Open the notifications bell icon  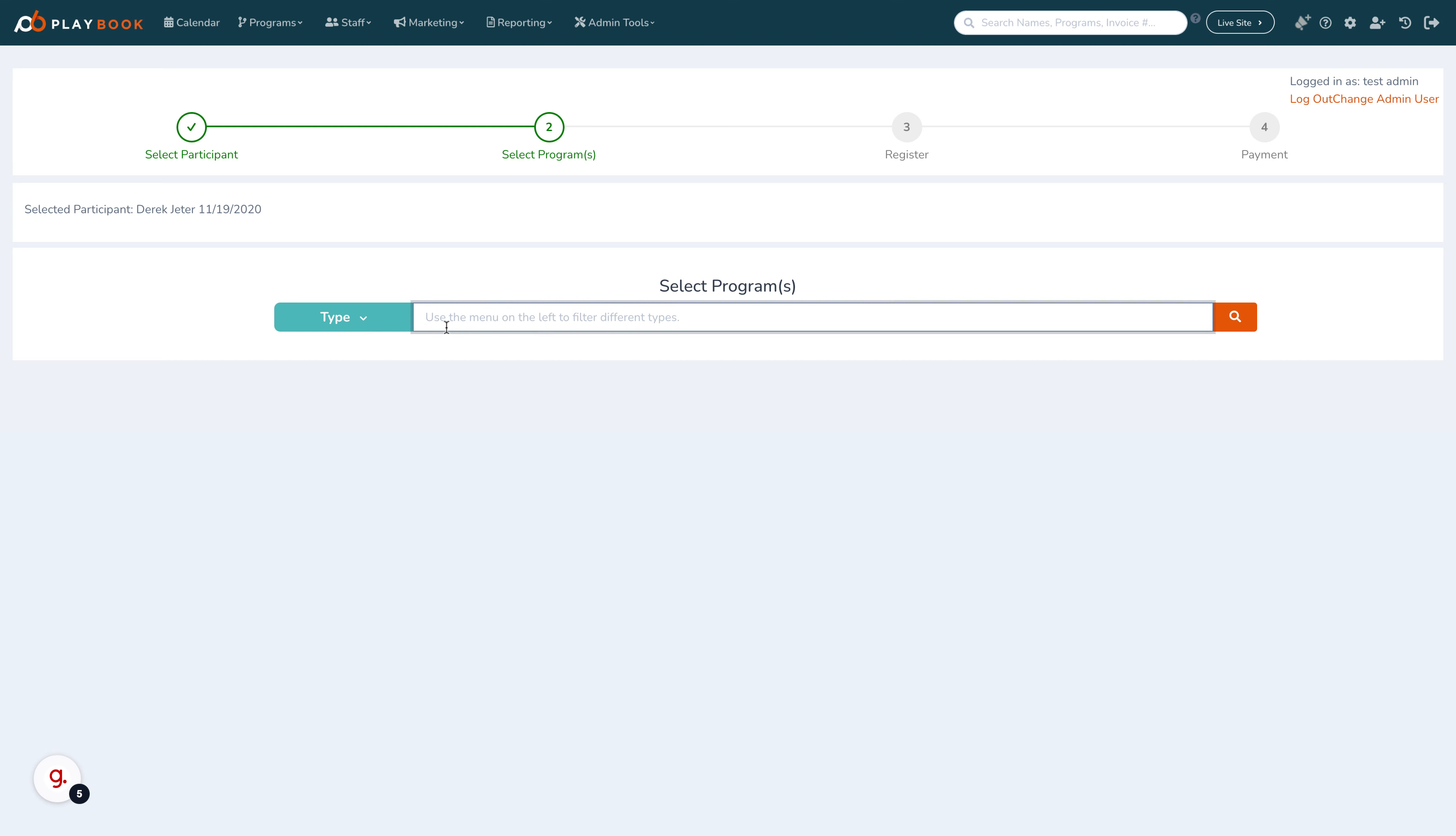(x=1302, y=22)
